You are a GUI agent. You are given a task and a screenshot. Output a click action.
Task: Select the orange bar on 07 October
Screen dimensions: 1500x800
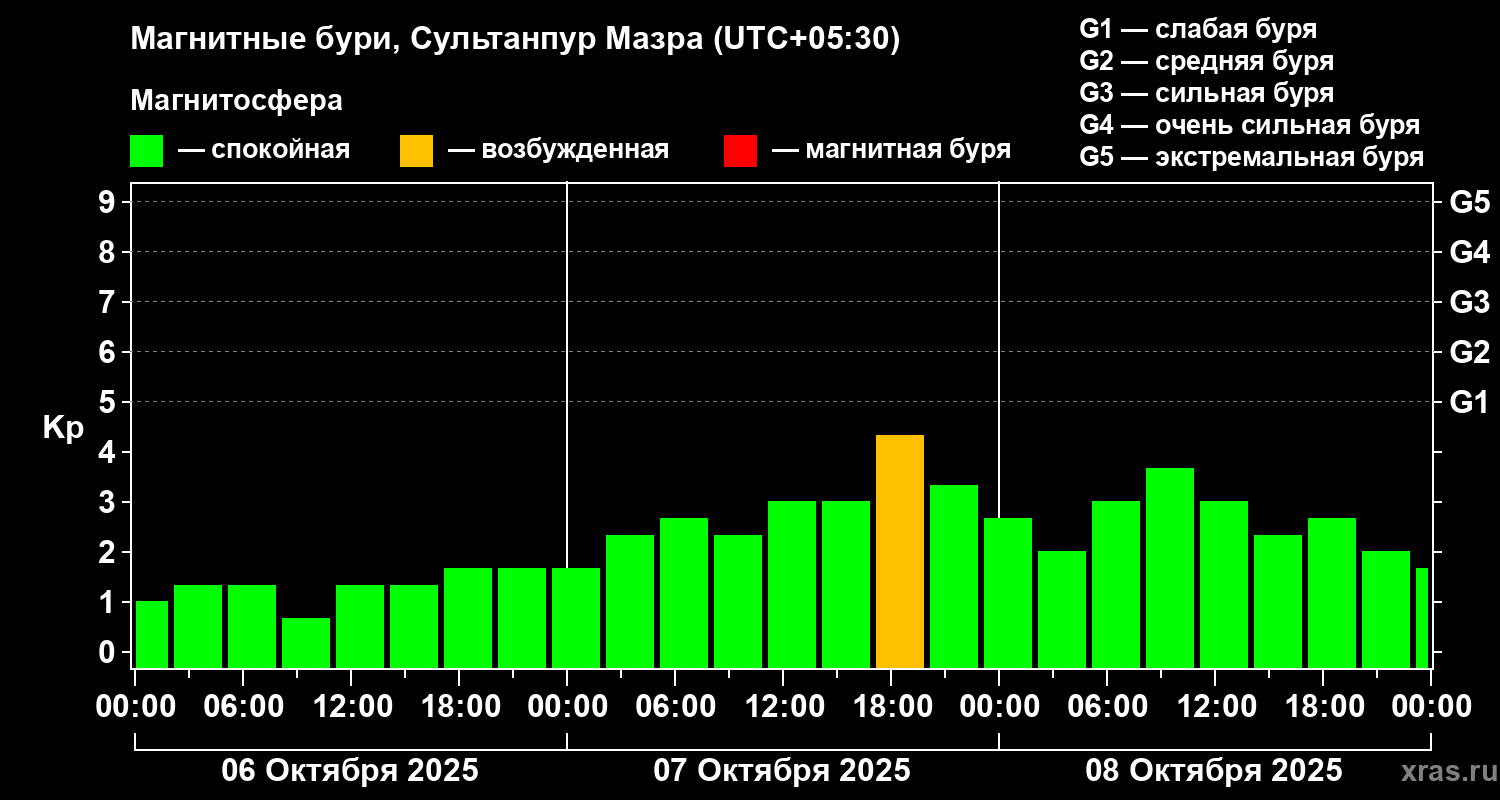(899, 551)
